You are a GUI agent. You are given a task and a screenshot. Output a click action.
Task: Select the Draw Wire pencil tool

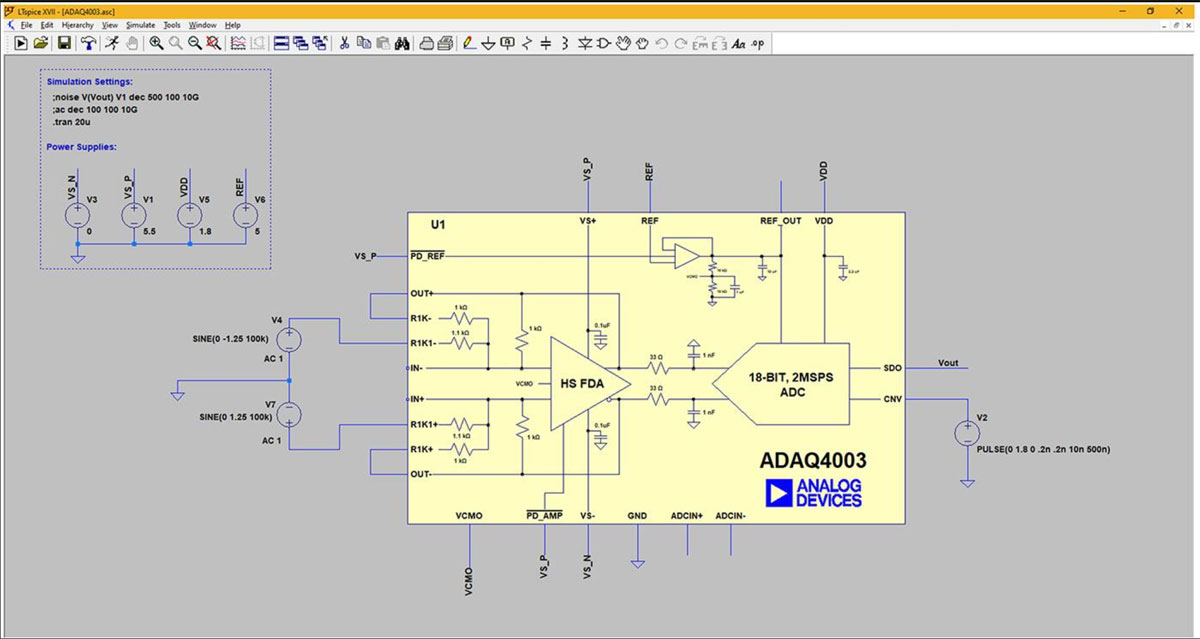click(x=469, y=43)
